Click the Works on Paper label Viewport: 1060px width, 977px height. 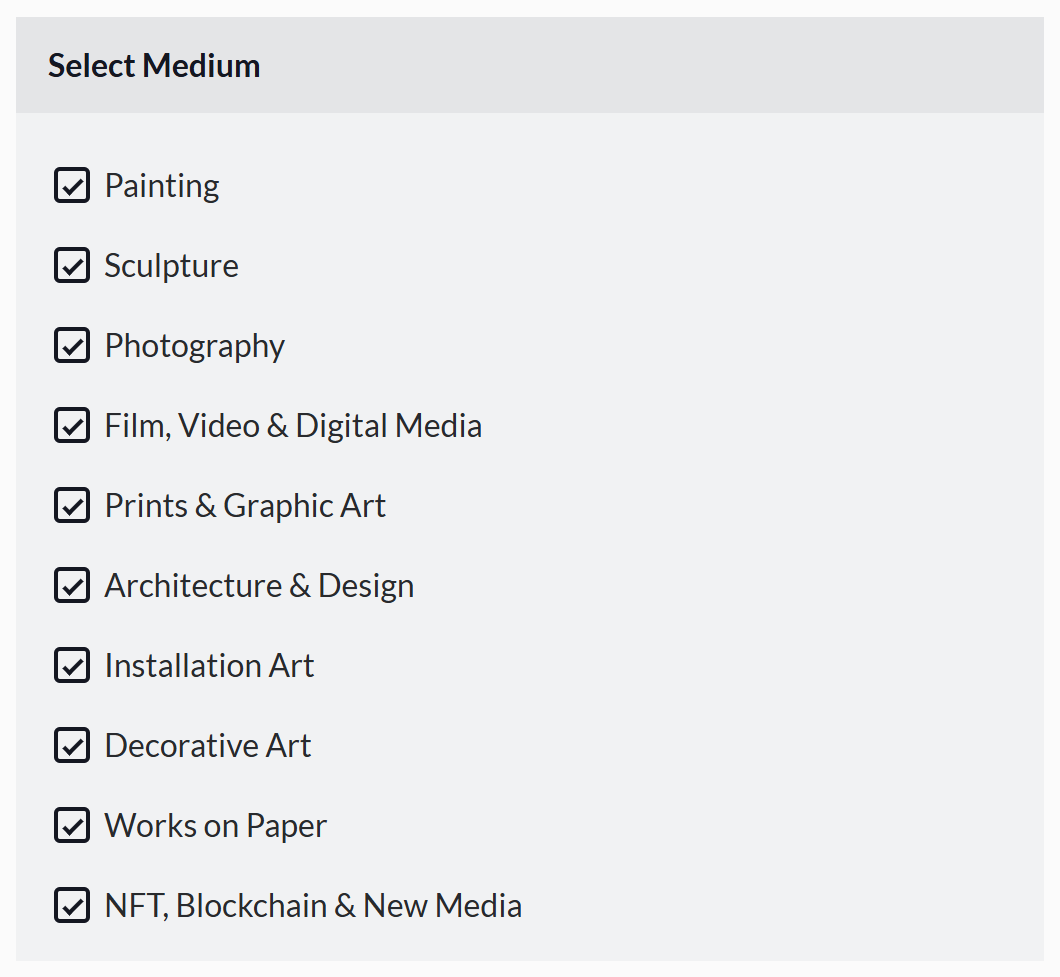click(x=215, y=826)
